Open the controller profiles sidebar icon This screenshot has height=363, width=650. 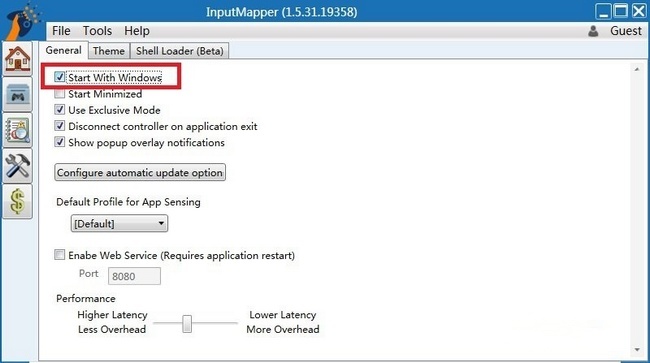(17, 94)
